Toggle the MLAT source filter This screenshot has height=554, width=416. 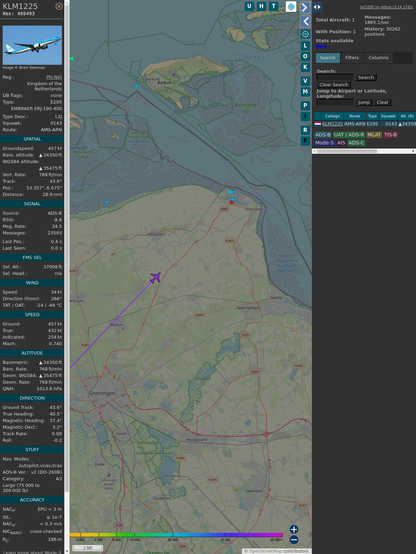[x=374, y=135]
